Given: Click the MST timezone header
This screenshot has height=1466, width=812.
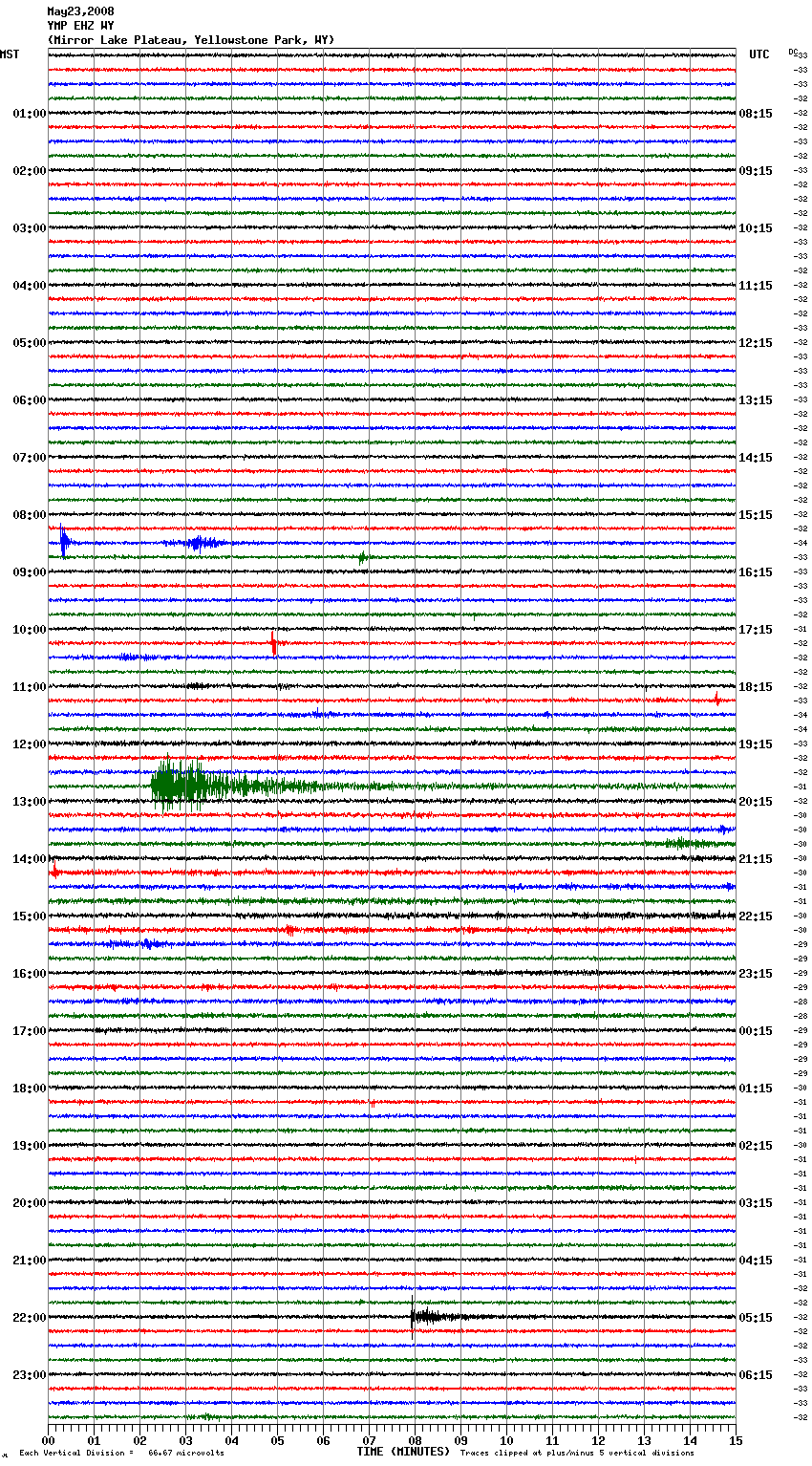Looking at the screenshot, I should point(10,54).
